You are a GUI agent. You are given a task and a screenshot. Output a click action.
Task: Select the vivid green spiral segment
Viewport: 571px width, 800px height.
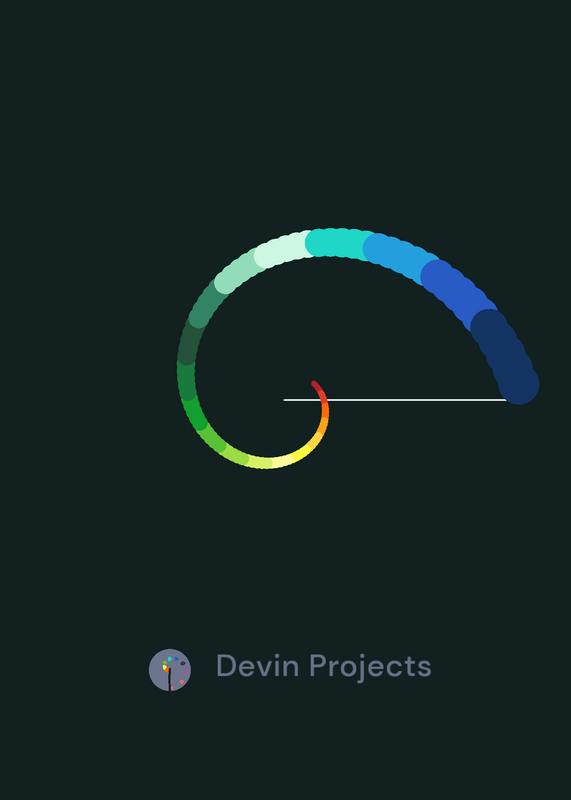tap(194, 414)
